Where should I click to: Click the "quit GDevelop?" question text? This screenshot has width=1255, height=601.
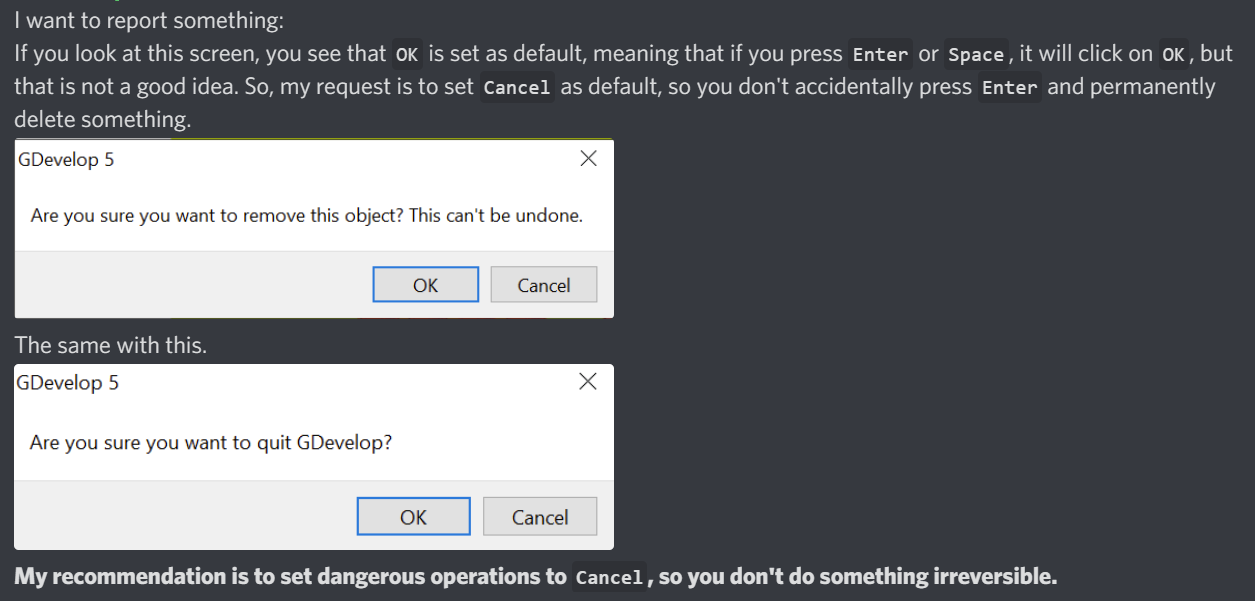pos(211,442)
